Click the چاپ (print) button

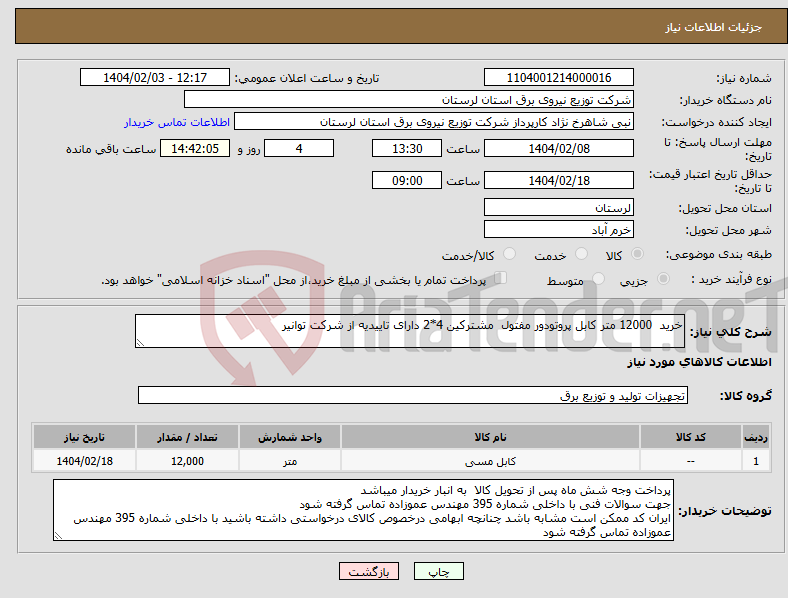(438, 571)
